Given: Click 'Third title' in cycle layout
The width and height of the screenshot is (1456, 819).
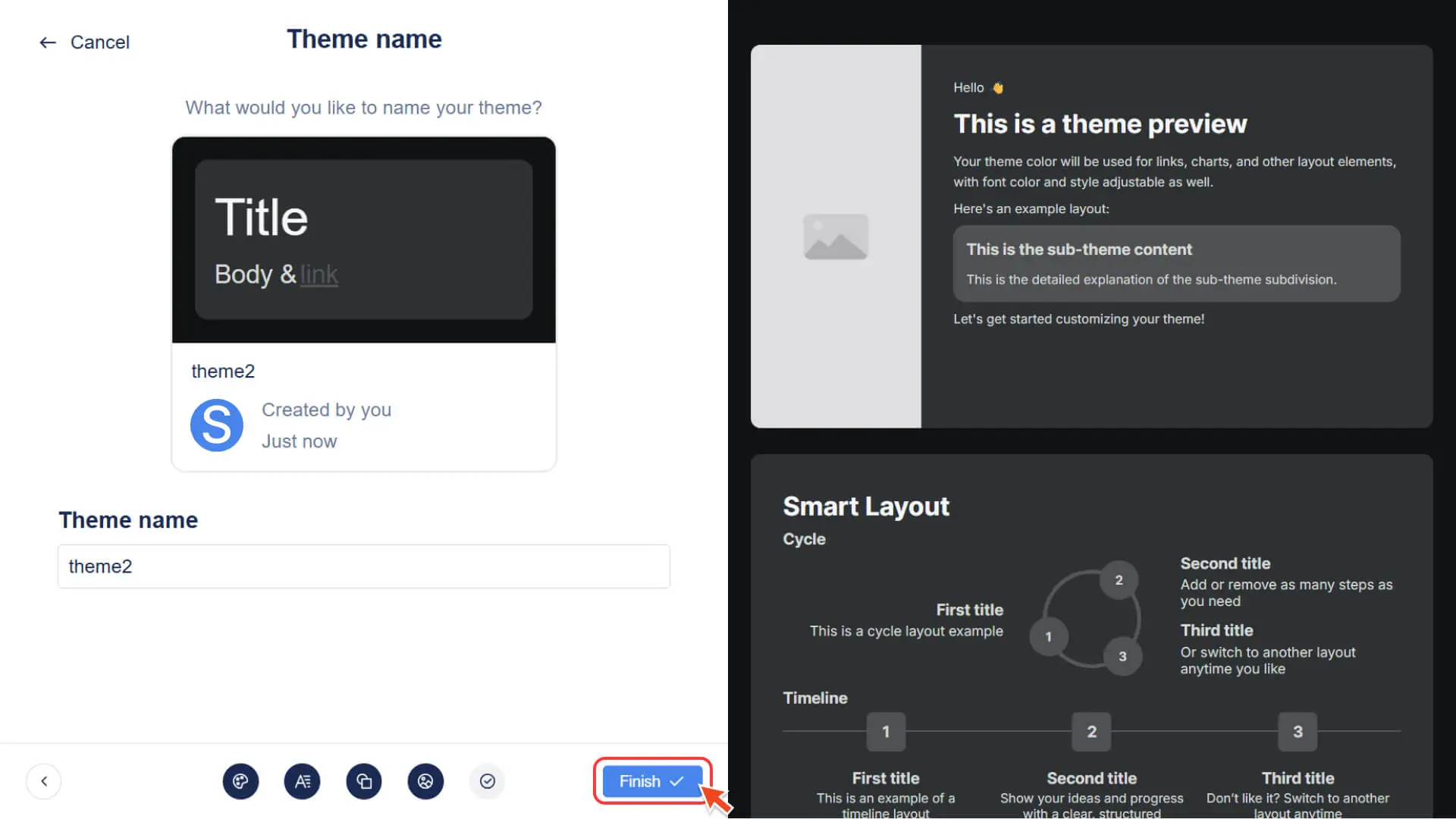Looking at the screenshot, I should (1217, 630).
